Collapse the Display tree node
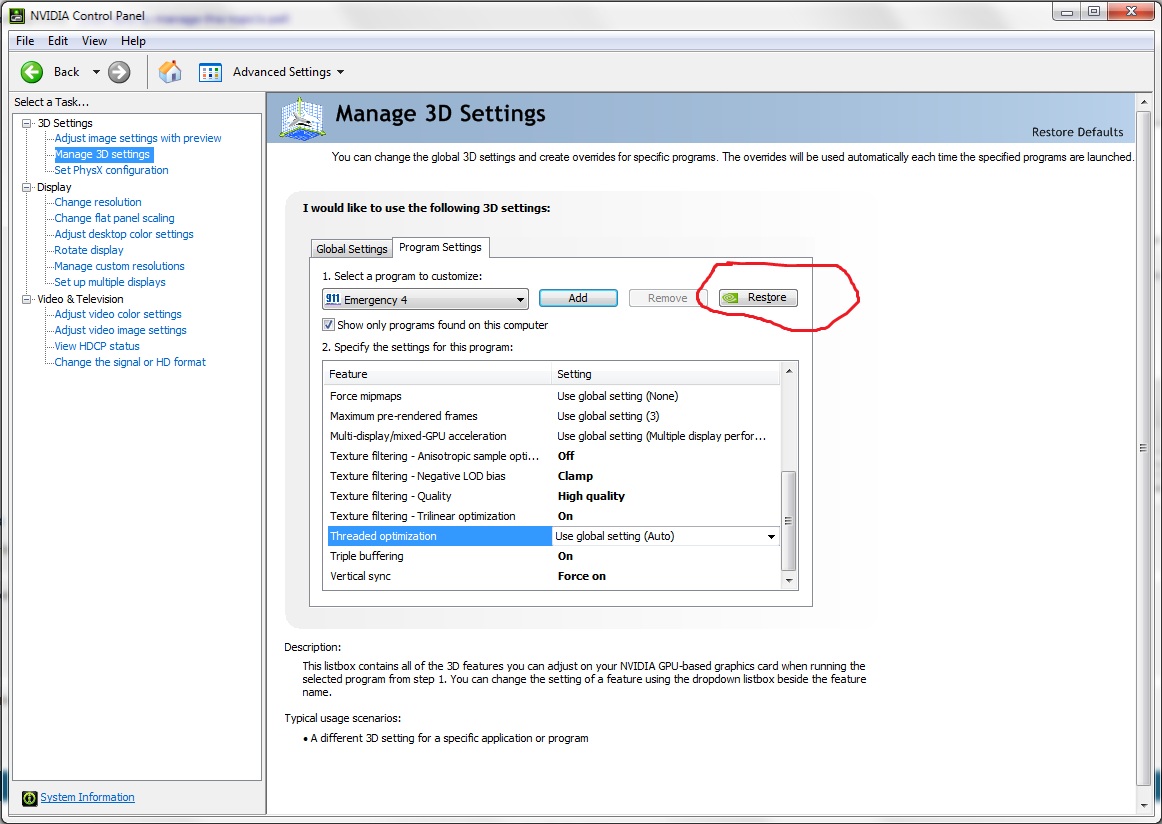Screen dimensions: 1162x824 coord(27,187)
